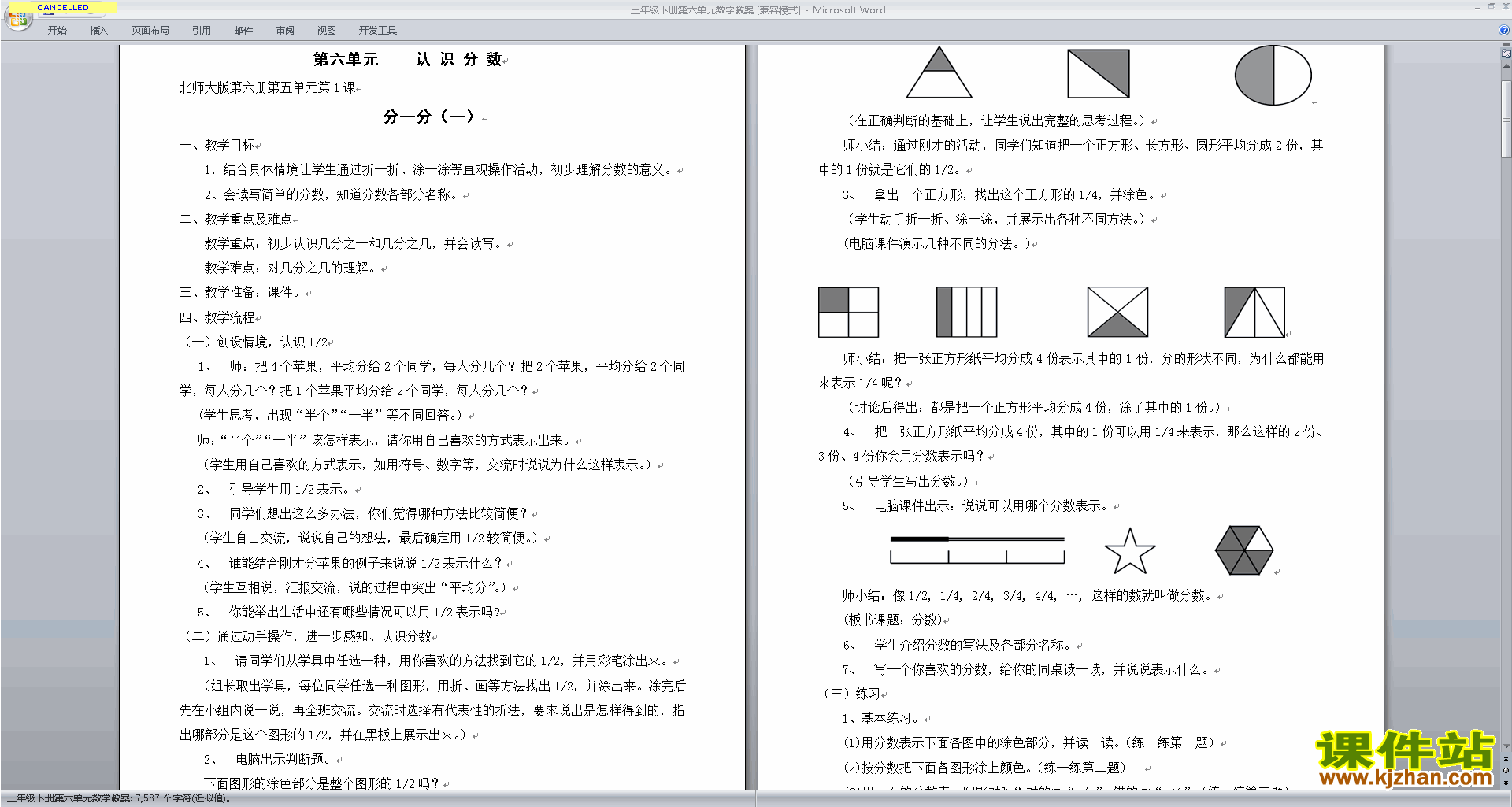
Task: Restore down the Word window
Action: coord(1492,6)
